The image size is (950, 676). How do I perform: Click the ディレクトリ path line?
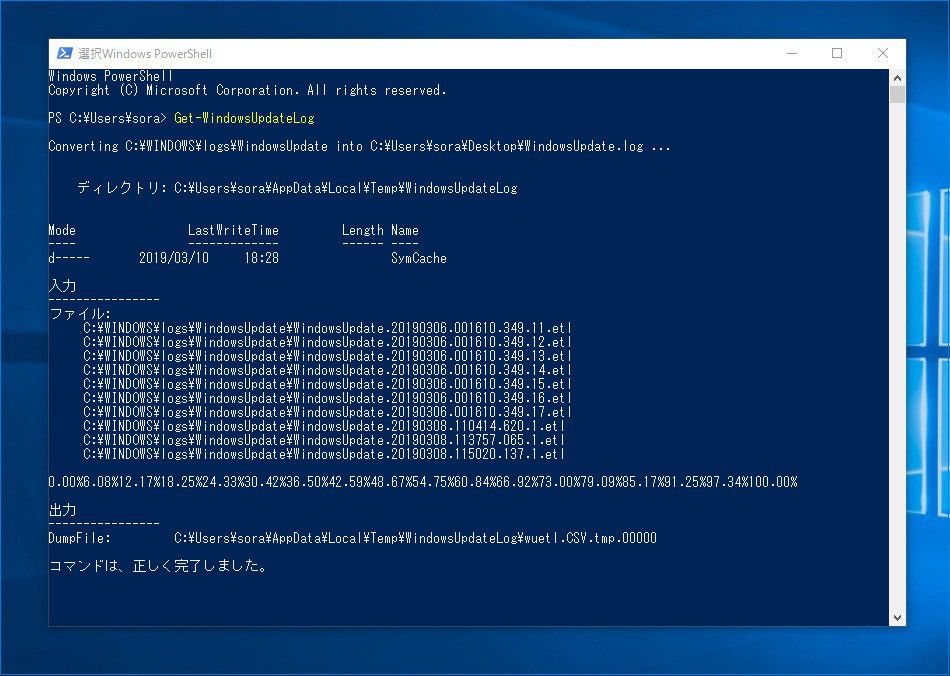click(x=297, y=188)
